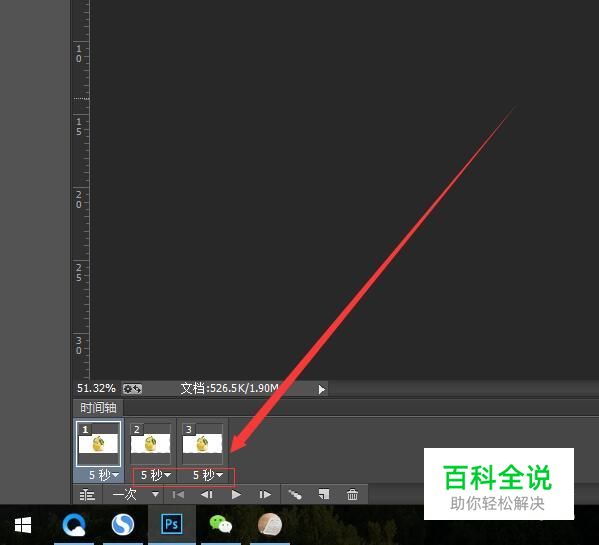This screenshot has height=545, width=599.
Task: Click the status bar share/preview icon
Action: coord(132,389)
